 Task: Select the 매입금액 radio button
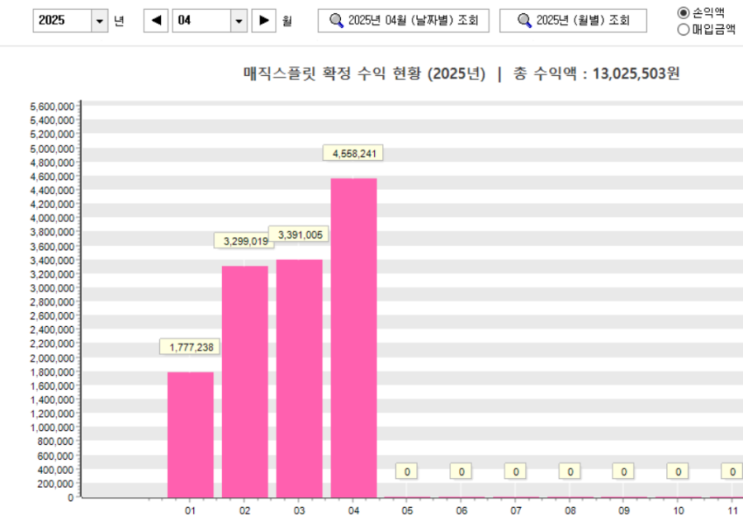pos(683,30)
